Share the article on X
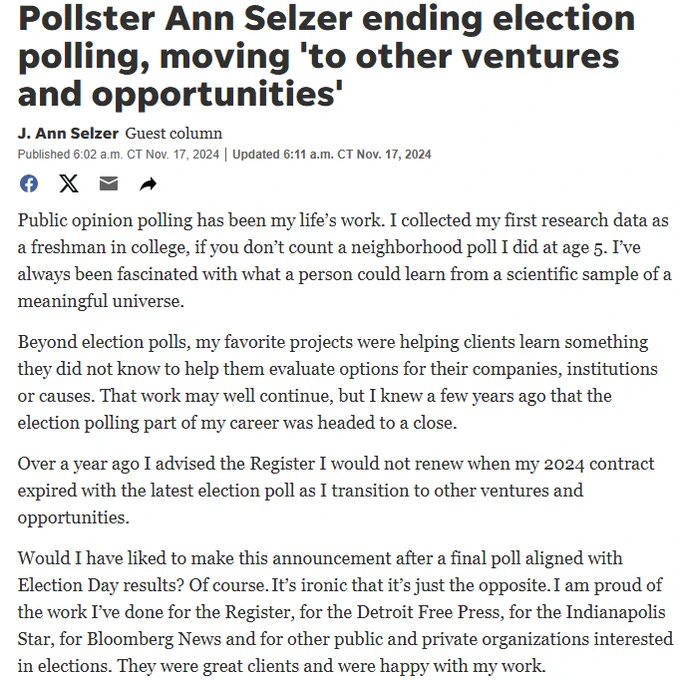The image size is (679, 680). point(68,184)
